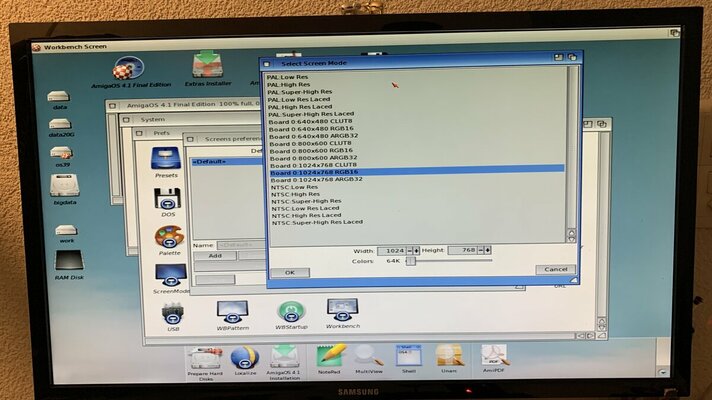The height and width of the screenshot is (400, 712).
Task: Select Board 0:640x480 ARGB32 mode
Action: tap(313, 136)
